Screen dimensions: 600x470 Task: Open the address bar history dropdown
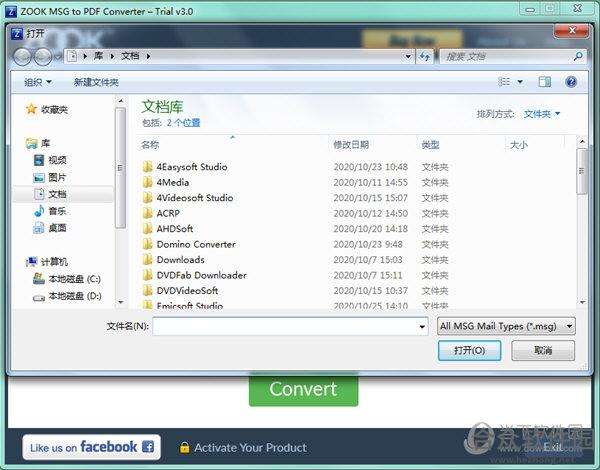(408, 57)
